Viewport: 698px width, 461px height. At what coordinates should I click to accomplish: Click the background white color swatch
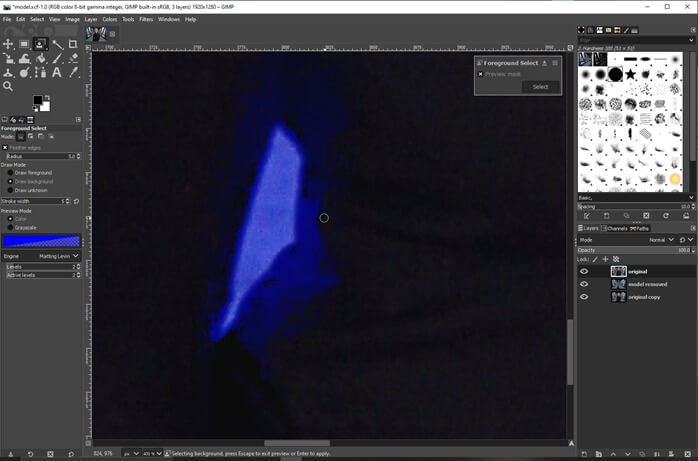[x=46, y=107]
